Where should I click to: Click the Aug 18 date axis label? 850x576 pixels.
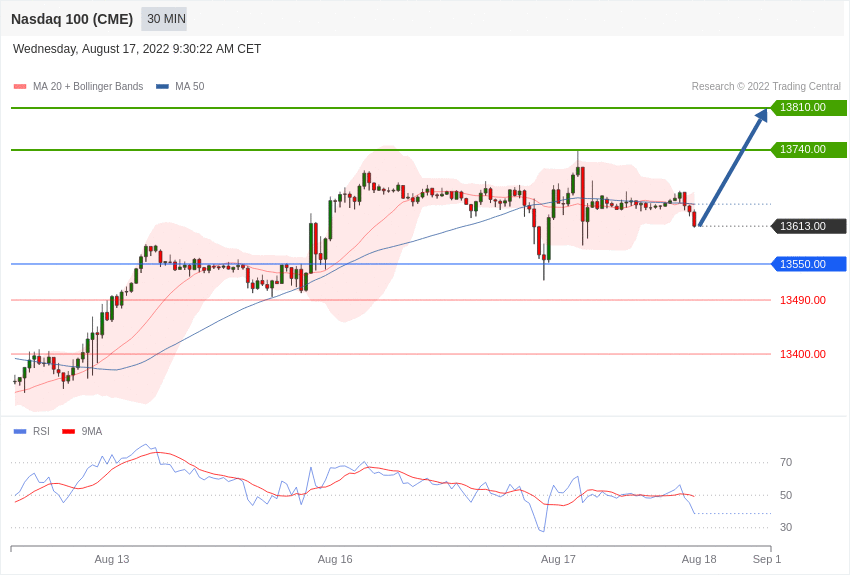[699, 559]
